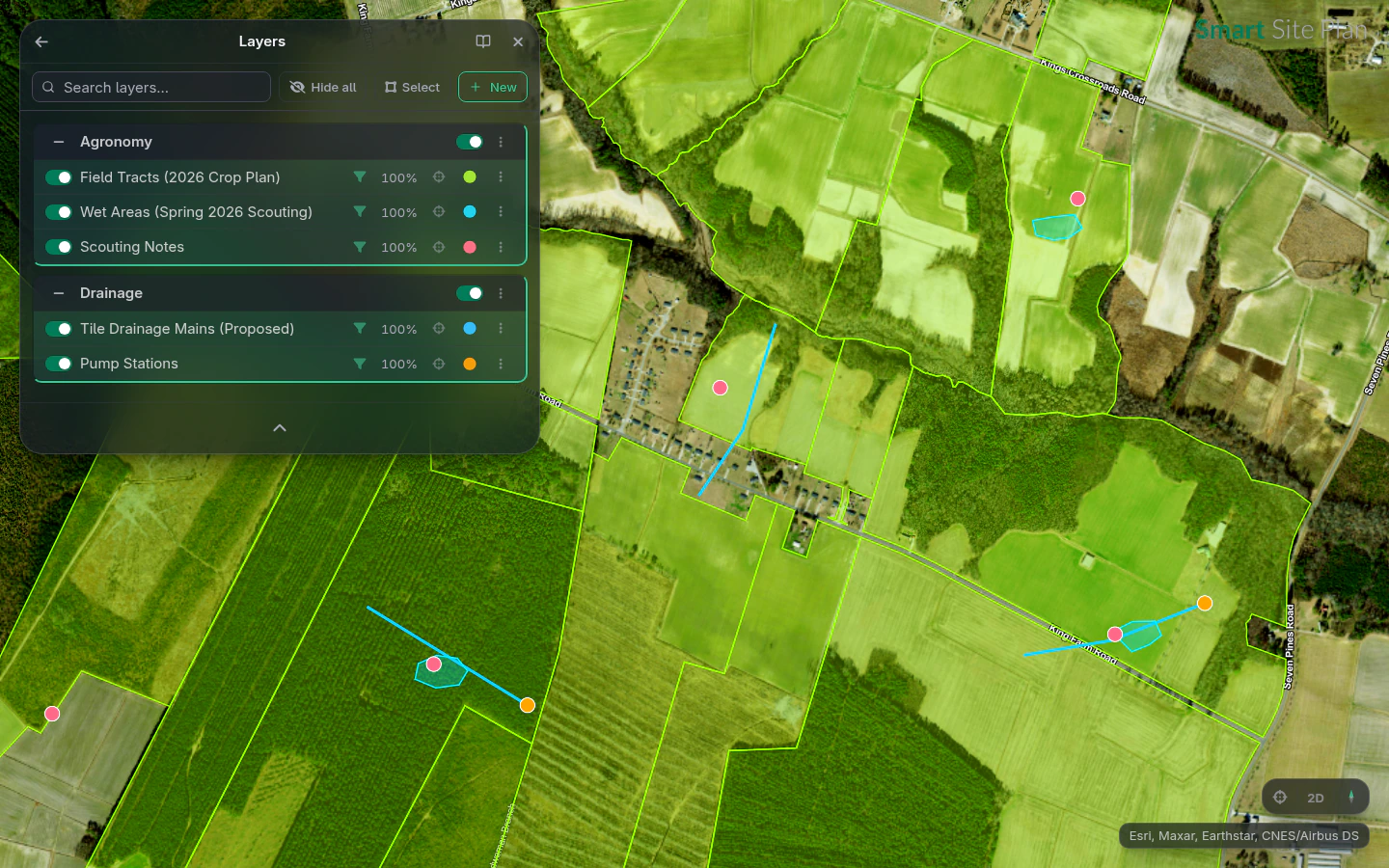Zoom to the Tile Drainage Mains extent
1389x868 pixels.
(x=439, y=329)
